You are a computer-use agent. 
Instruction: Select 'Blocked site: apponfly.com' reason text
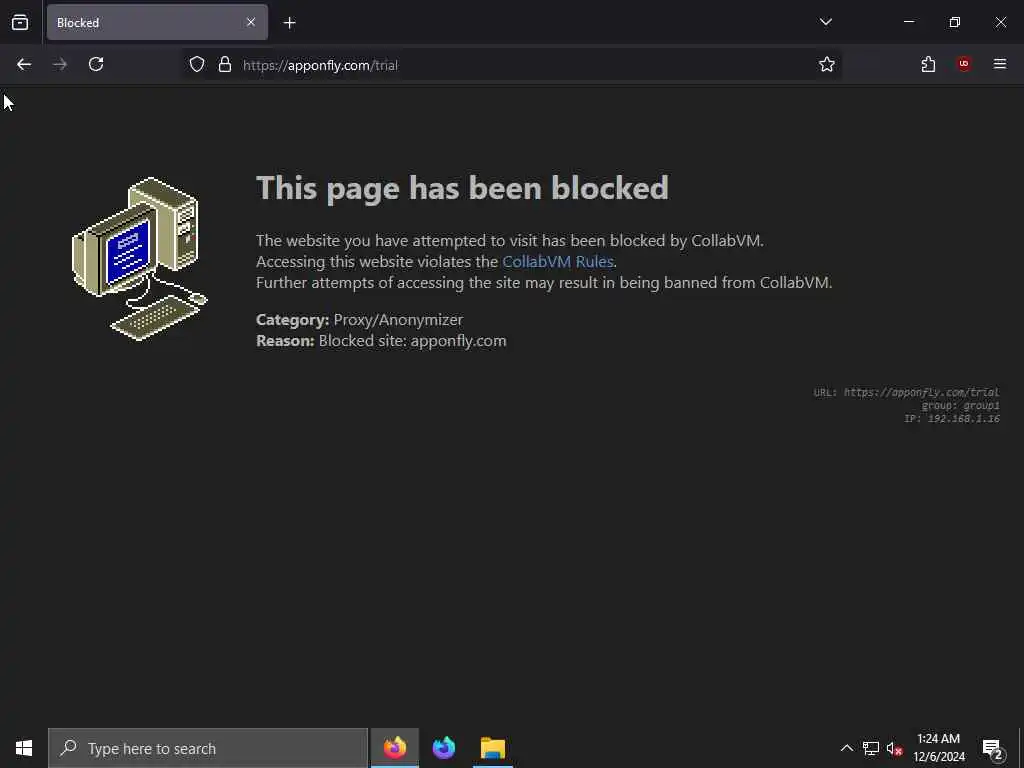click(413, 341)
